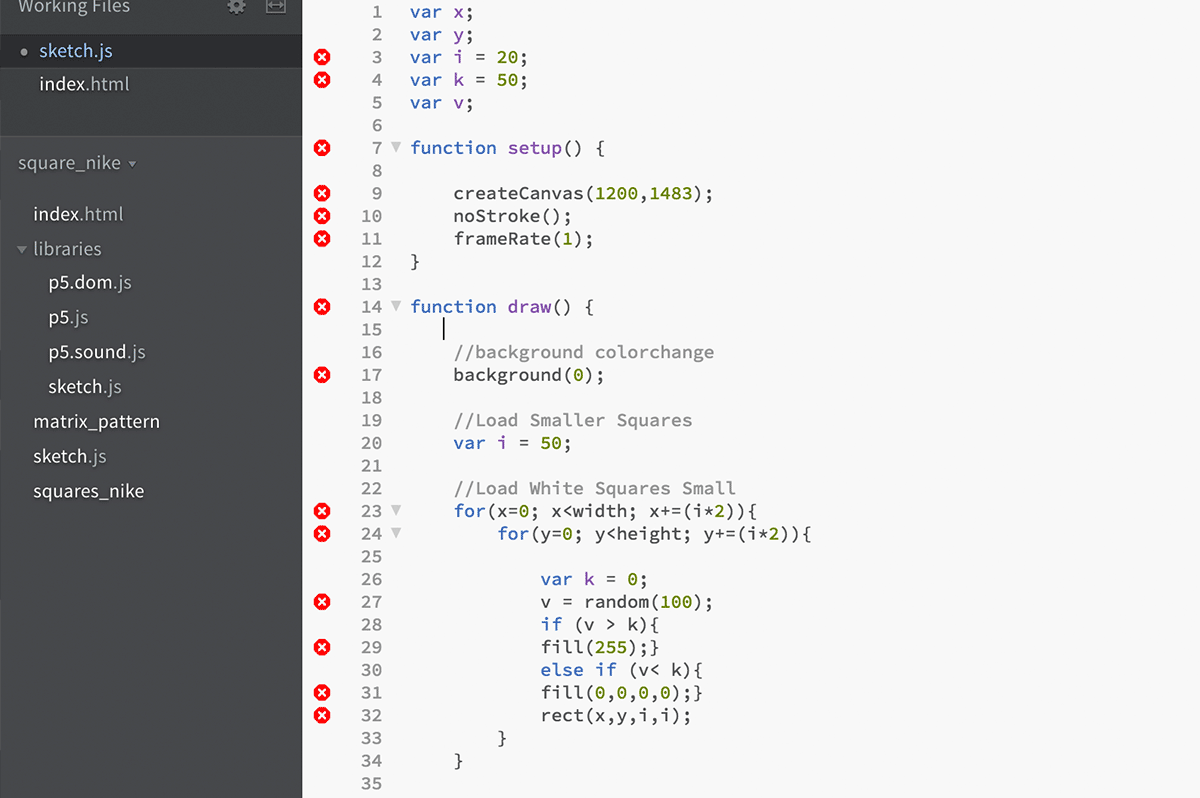The height and width of the screenshot is (798, 1200).
Task: Collapse the setup function fold arrow on line 7
Action: [x=396, y=148]
